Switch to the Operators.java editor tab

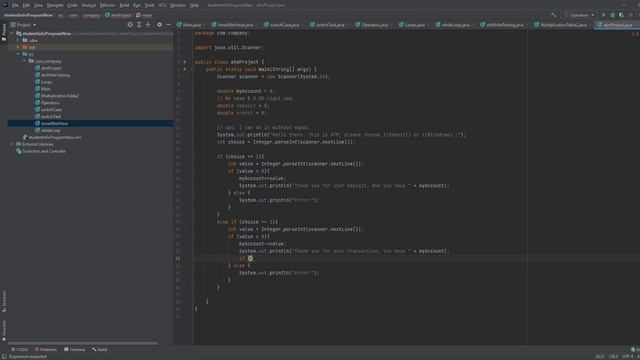[x=374, y=25]
